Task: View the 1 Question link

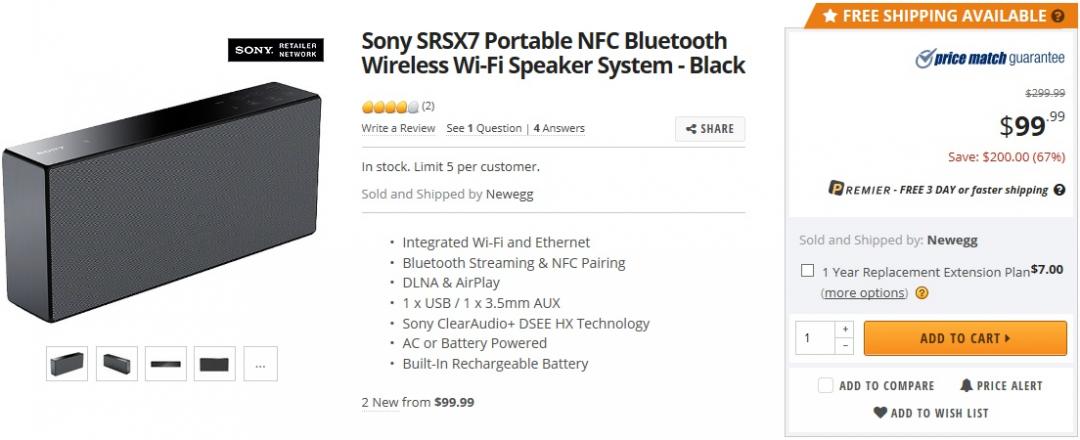Action: coord(485,128)
